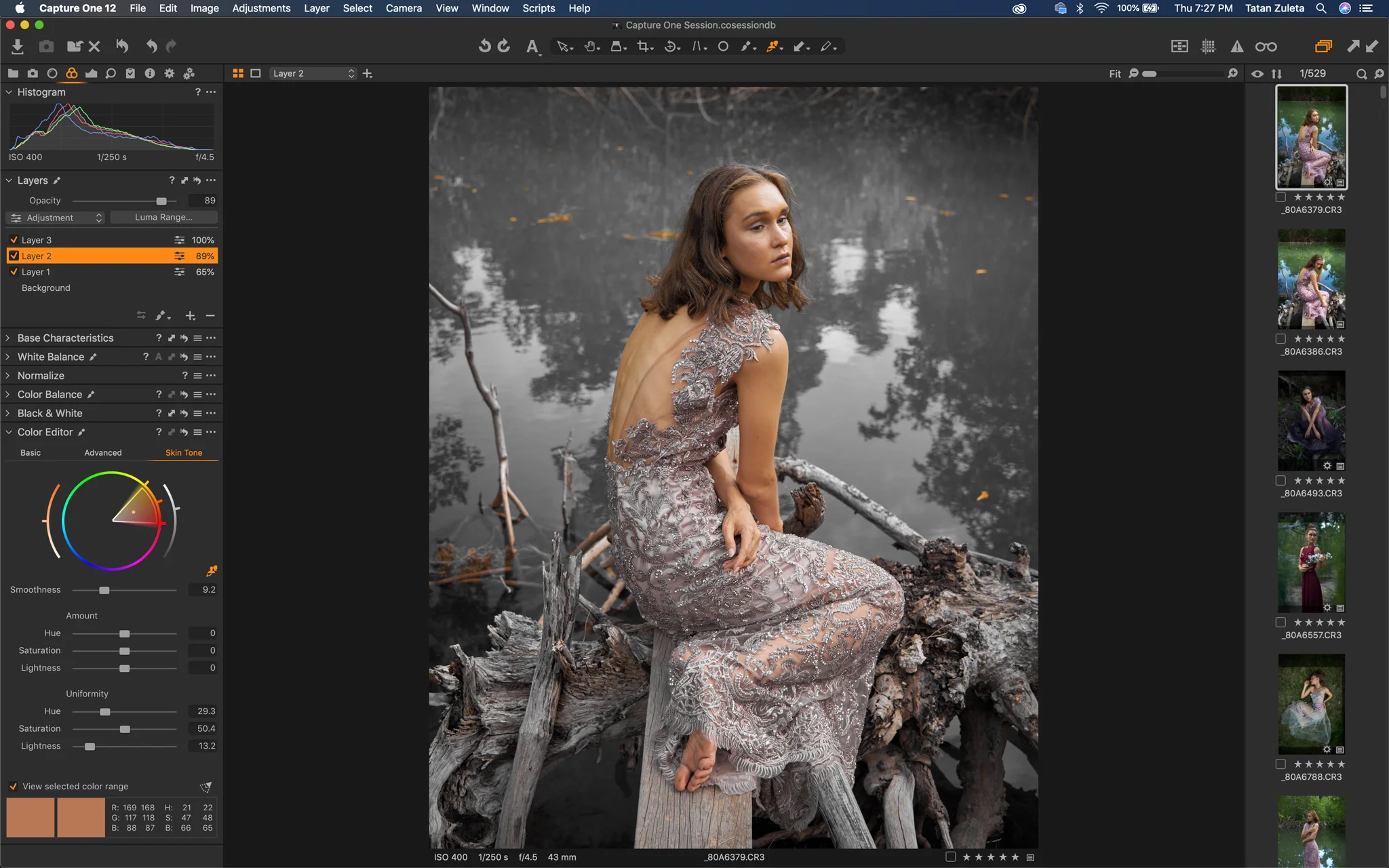Expand the White Balance panel
1389x868 pixels.
click(x=8, y=357)
